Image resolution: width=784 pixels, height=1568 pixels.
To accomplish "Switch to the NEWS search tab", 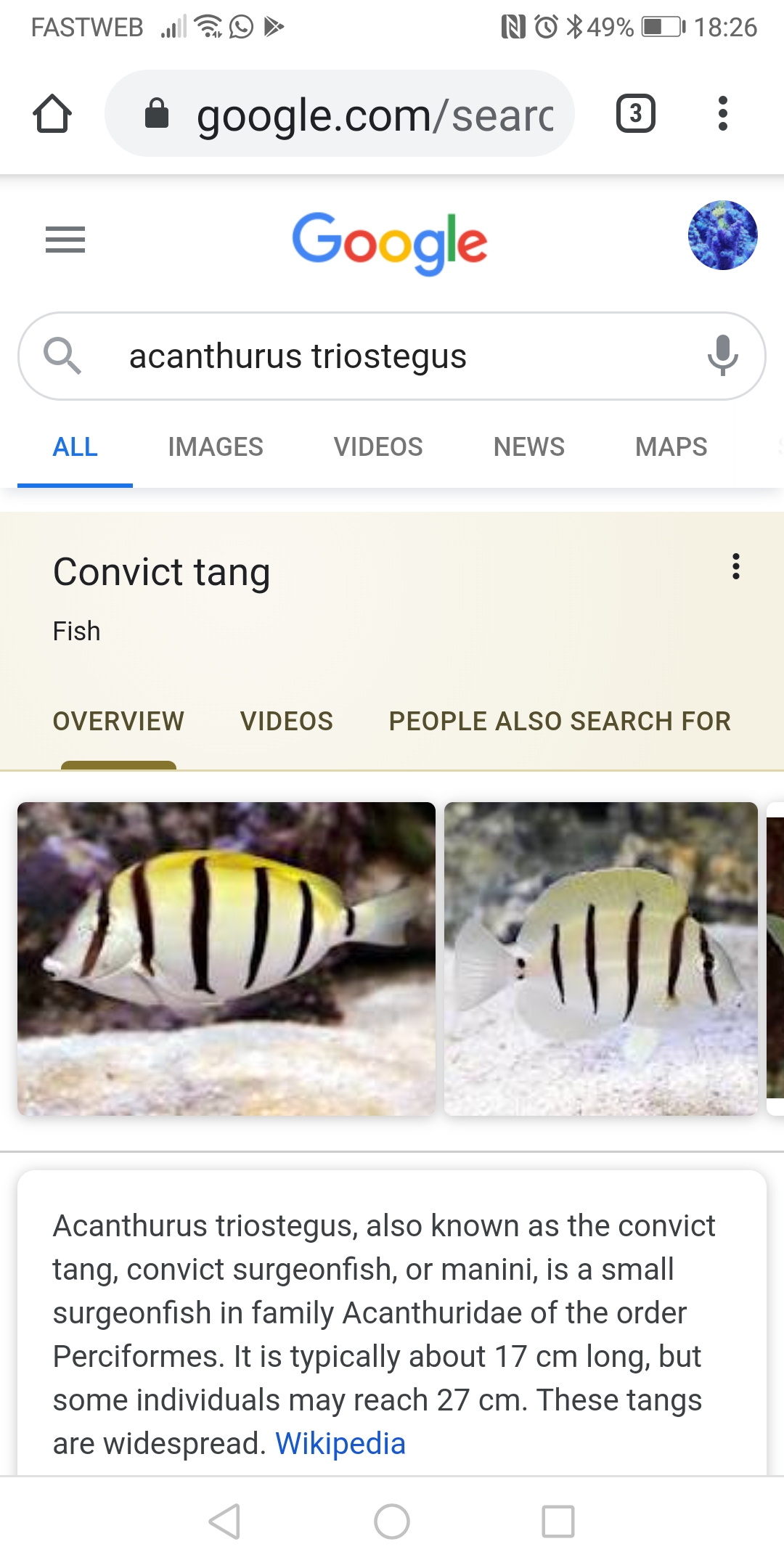I will pyautogui.click(x=529, y=446).
